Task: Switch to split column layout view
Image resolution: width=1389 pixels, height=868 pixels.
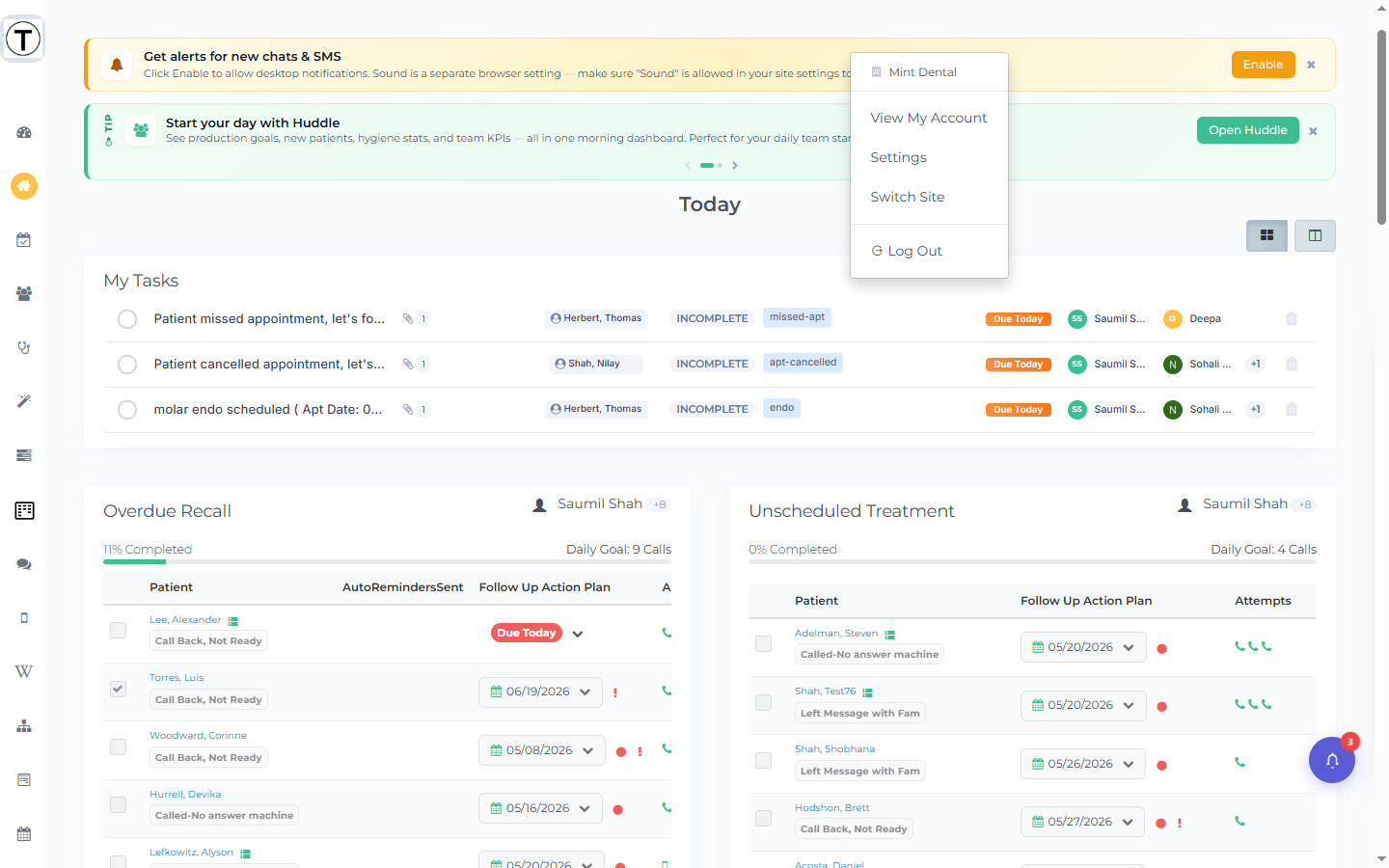Action: tap(1315, 235)
